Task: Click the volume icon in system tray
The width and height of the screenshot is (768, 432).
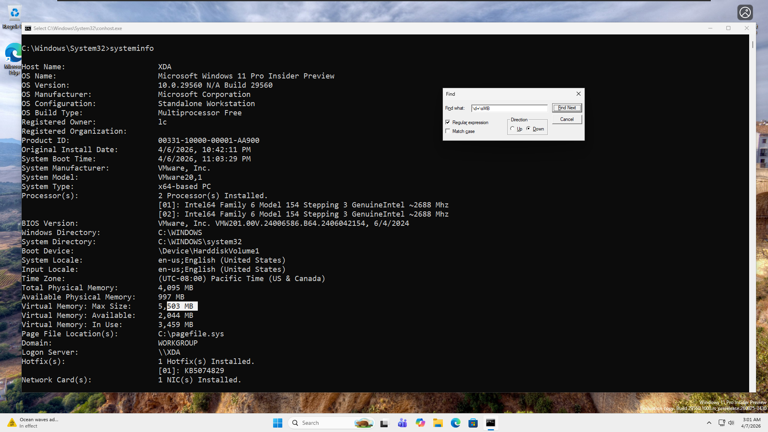Action: [x=731, y=423]
